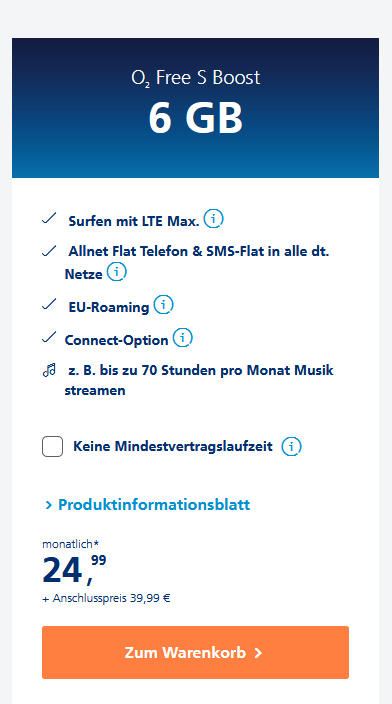Show EU-Roaming info tooltip icon

point(163,305)
